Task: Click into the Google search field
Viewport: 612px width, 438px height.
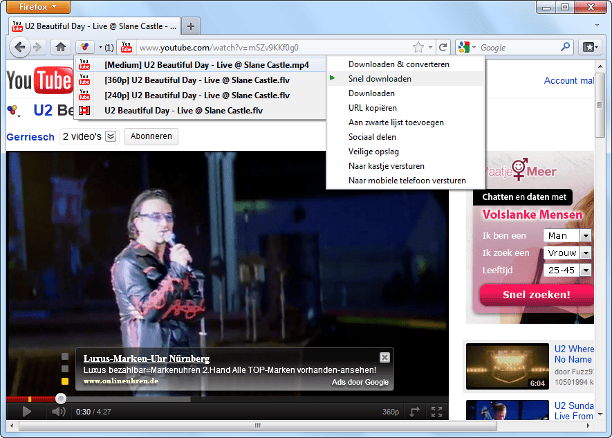Action: [x=518, y=48]
